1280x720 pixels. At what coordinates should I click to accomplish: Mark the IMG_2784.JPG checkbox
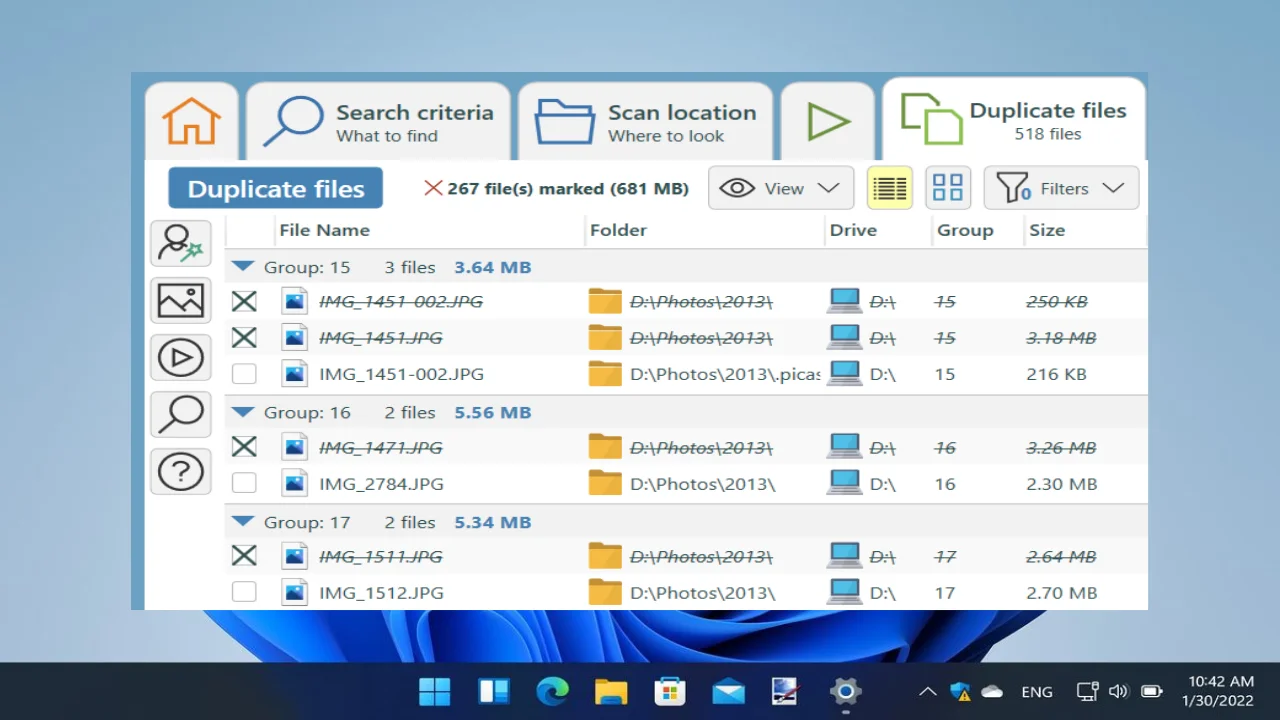(244, 483)
